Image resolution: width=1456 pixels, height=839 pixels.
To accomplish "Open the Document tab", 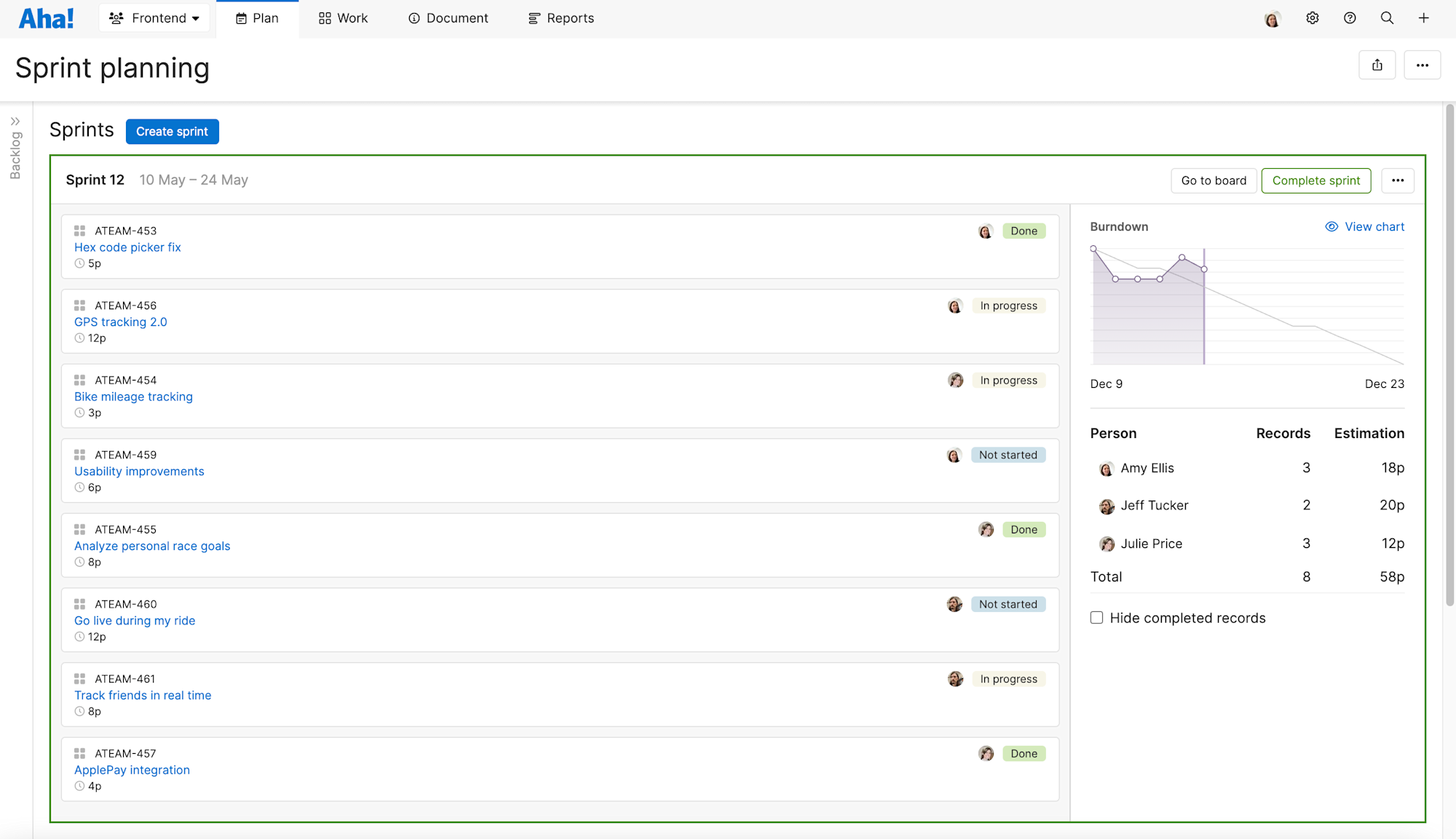I will coord(448,17).
